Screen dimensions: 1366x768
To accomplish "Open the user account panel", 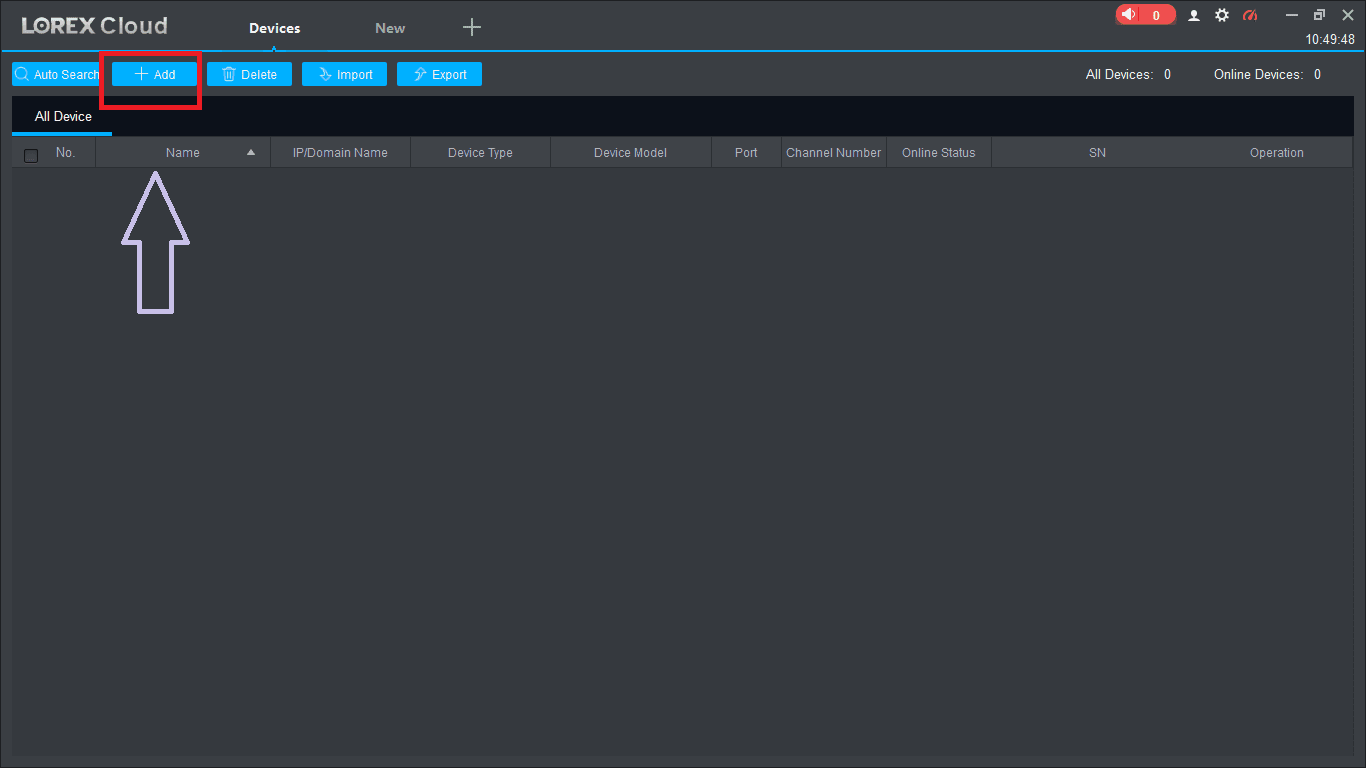I will (1193, 15).
